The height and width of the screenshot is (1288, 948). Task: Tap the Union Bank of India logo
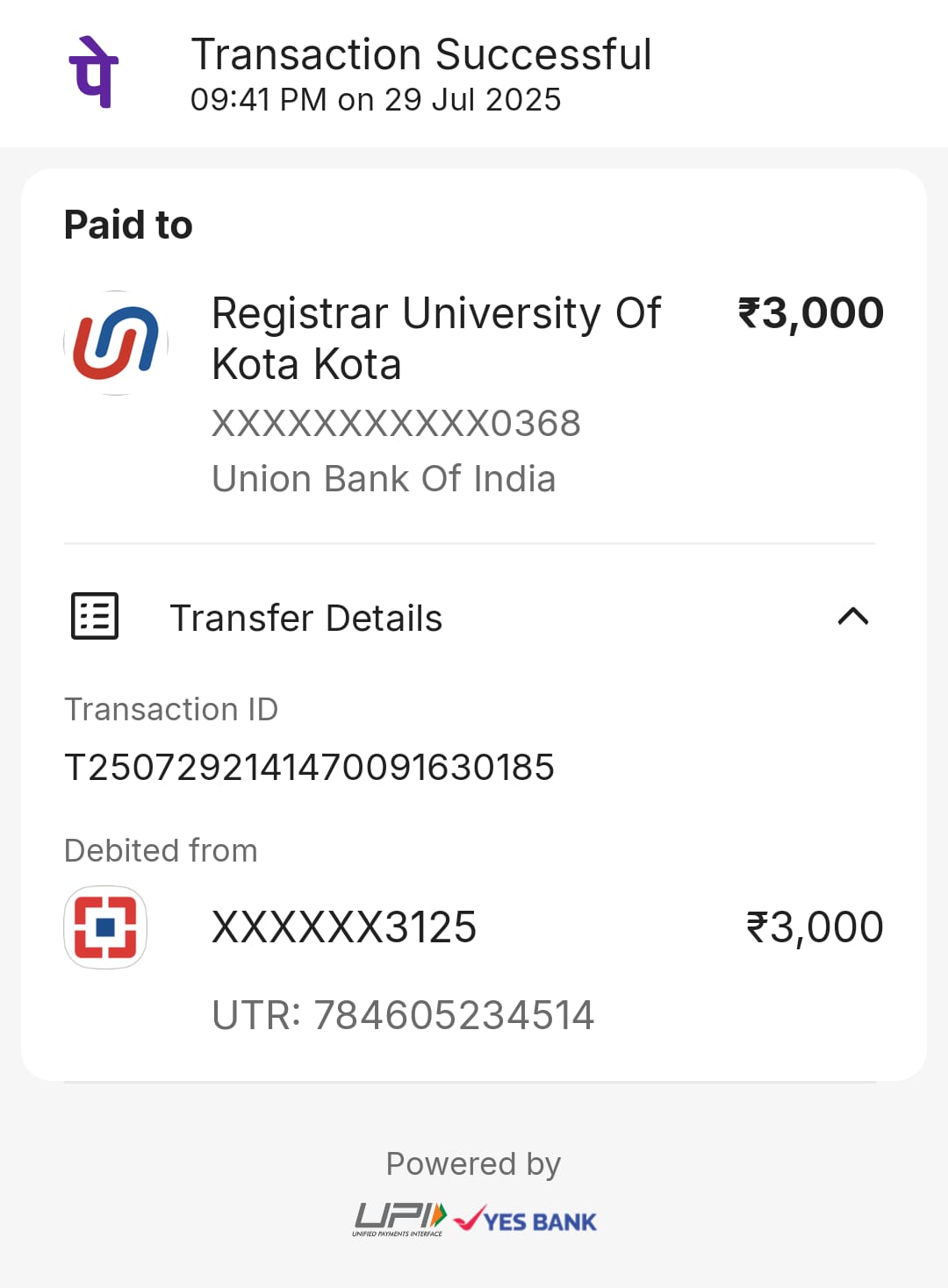[116, 343]
